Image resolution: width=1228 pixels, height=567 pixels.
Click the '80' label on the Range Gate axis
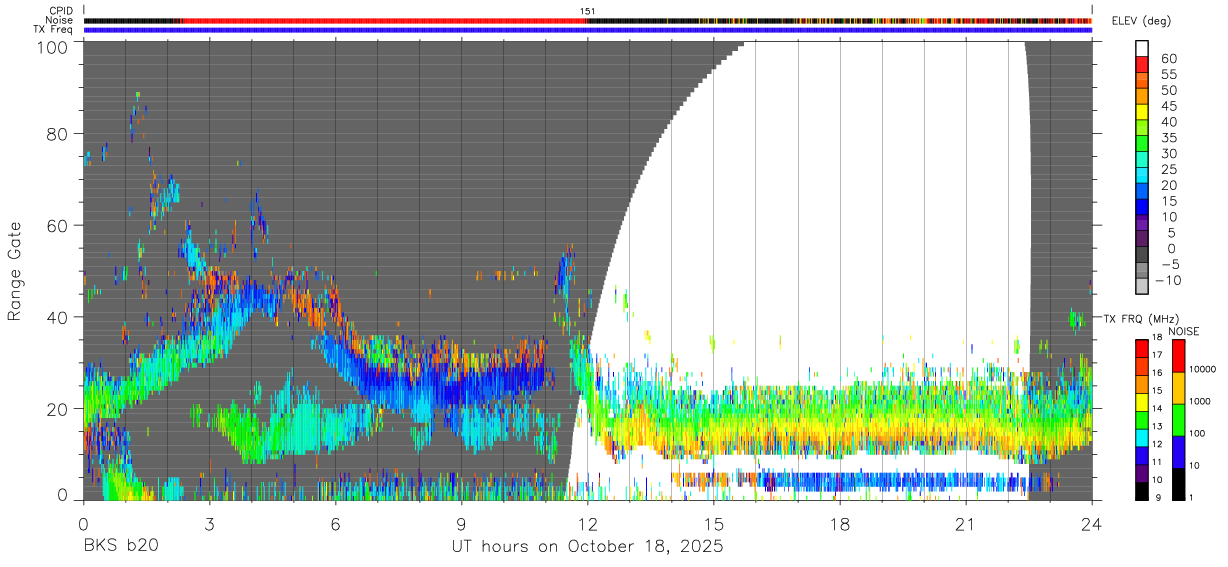pos(56,134)
